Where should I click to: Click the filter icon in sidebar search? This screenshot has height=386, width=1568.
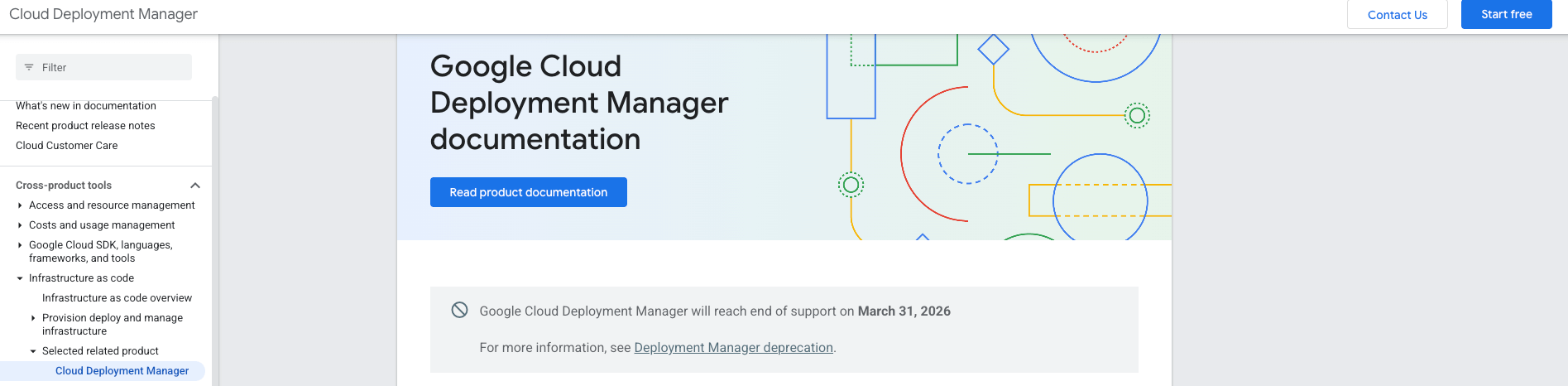[x=29, y=67]
